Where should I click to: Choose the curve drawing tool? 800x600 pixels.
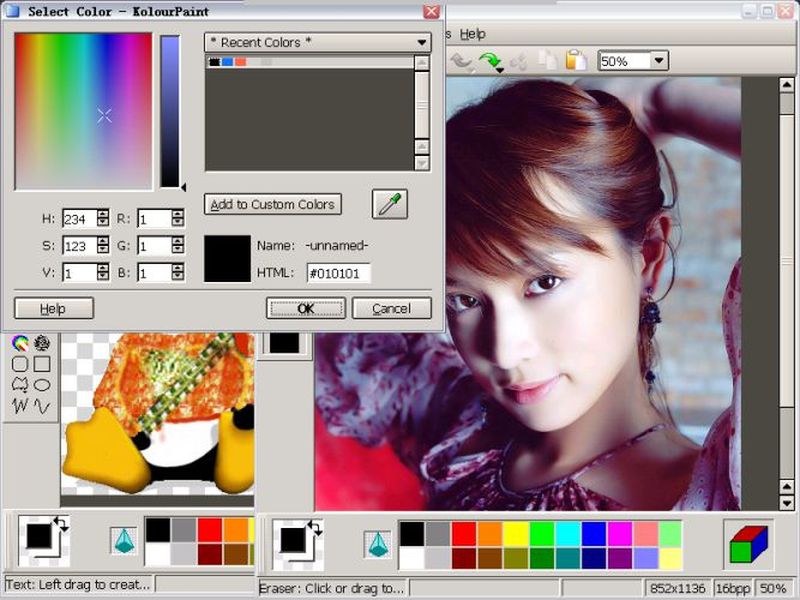(42, 406)
